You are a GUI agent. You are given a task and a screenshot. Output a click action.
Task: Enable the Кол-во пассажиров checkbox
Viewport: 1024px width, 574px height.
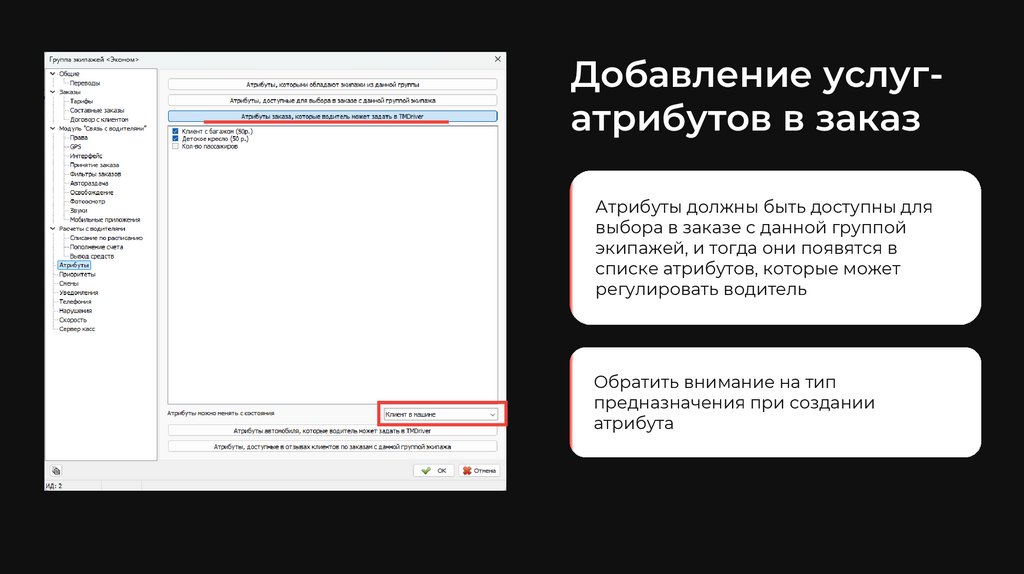tap(175, 146)
